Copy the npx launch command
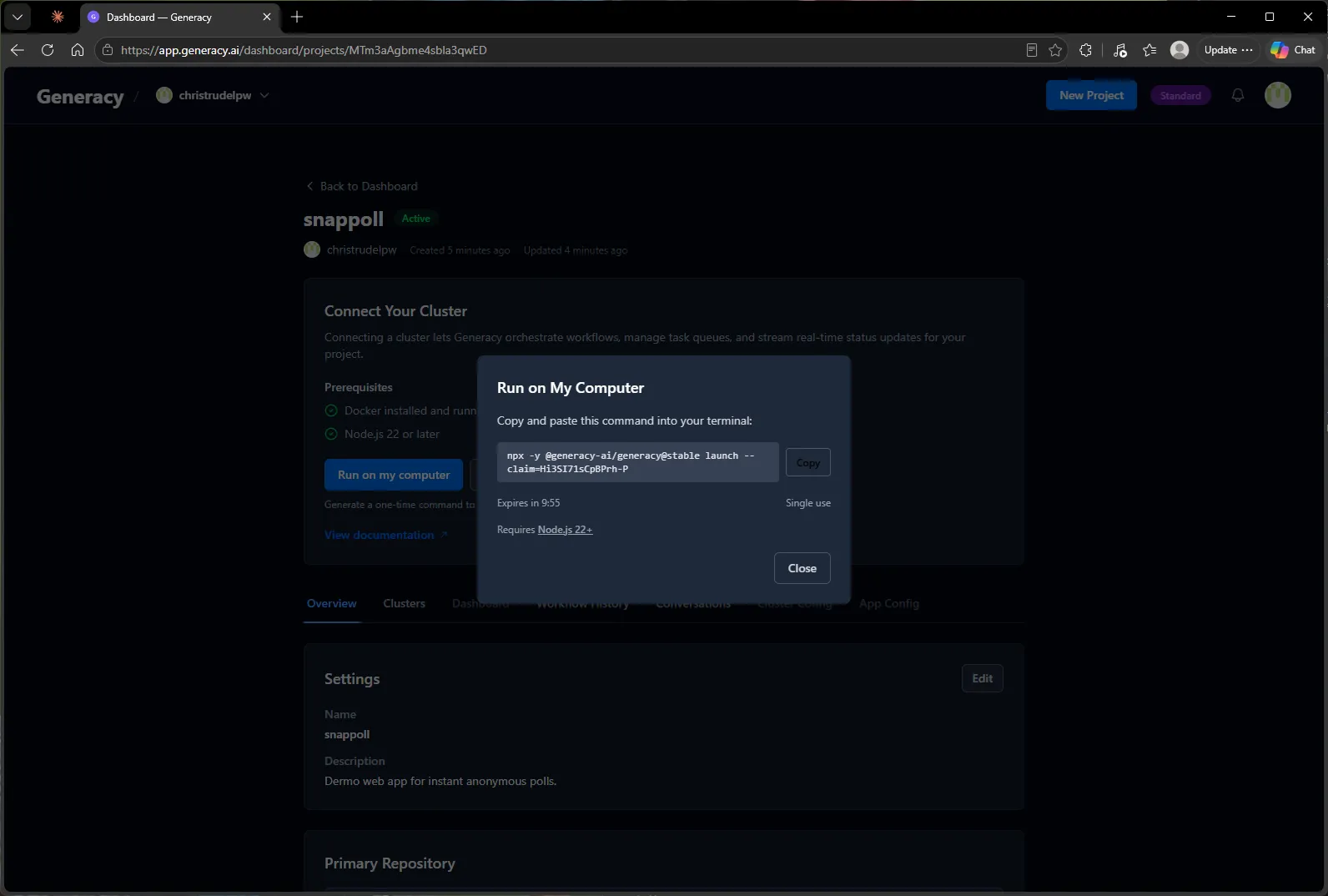1328x896 pixels. [x=807, y=462]
